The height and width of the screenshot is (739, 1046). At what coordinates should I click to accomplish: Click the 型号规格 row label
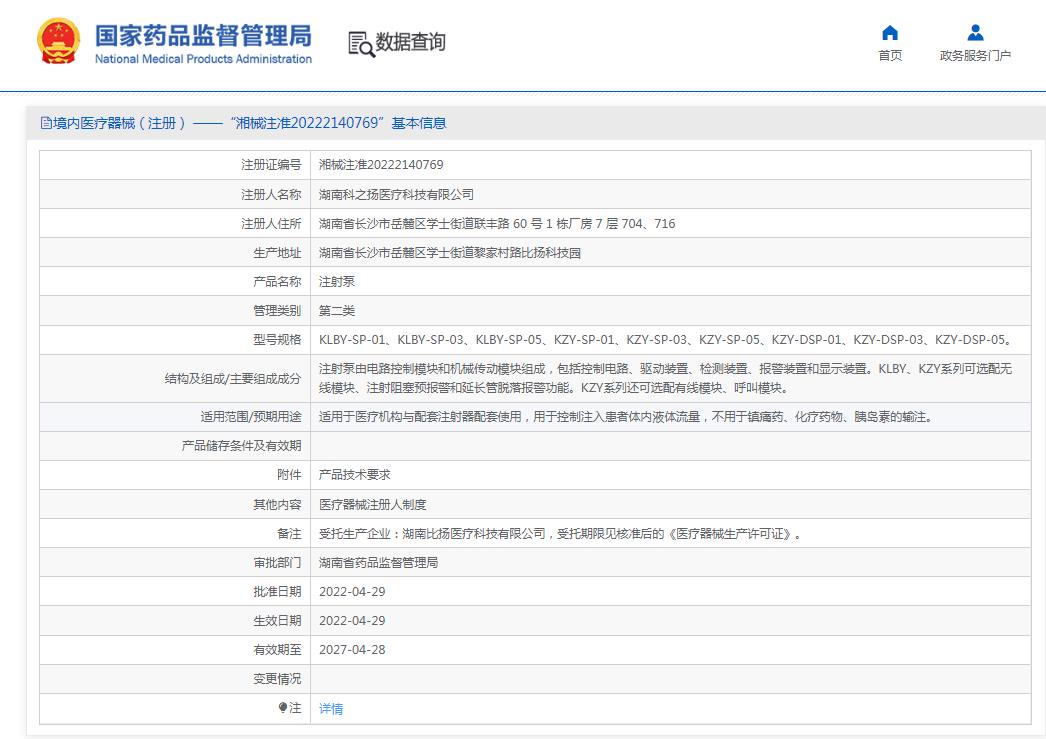coord(277,339)
